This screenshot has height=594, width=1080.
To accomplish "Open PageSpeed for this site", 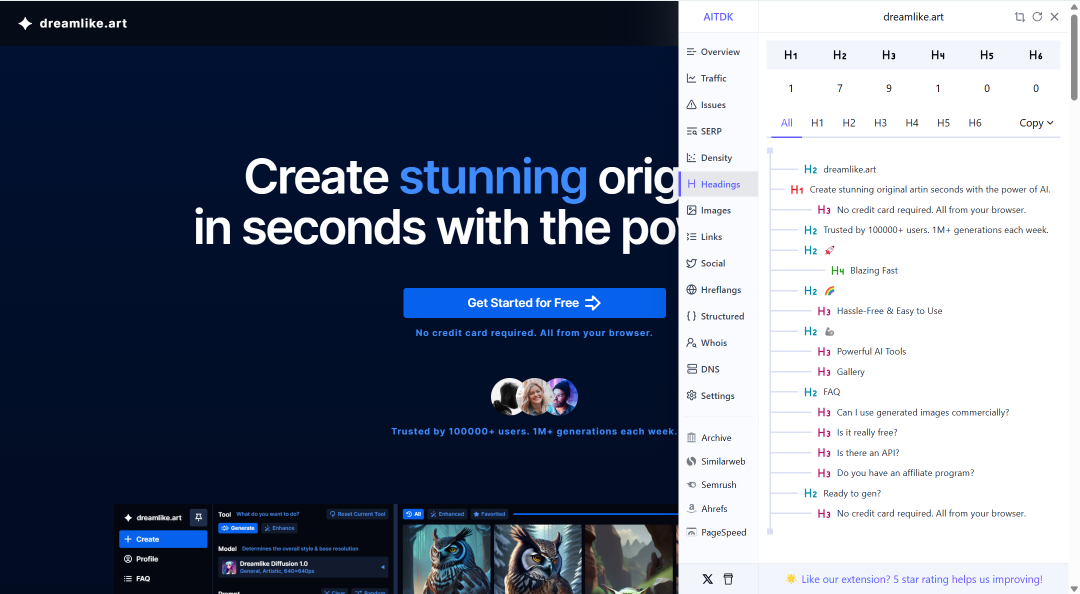I will [x=716, y=532].
